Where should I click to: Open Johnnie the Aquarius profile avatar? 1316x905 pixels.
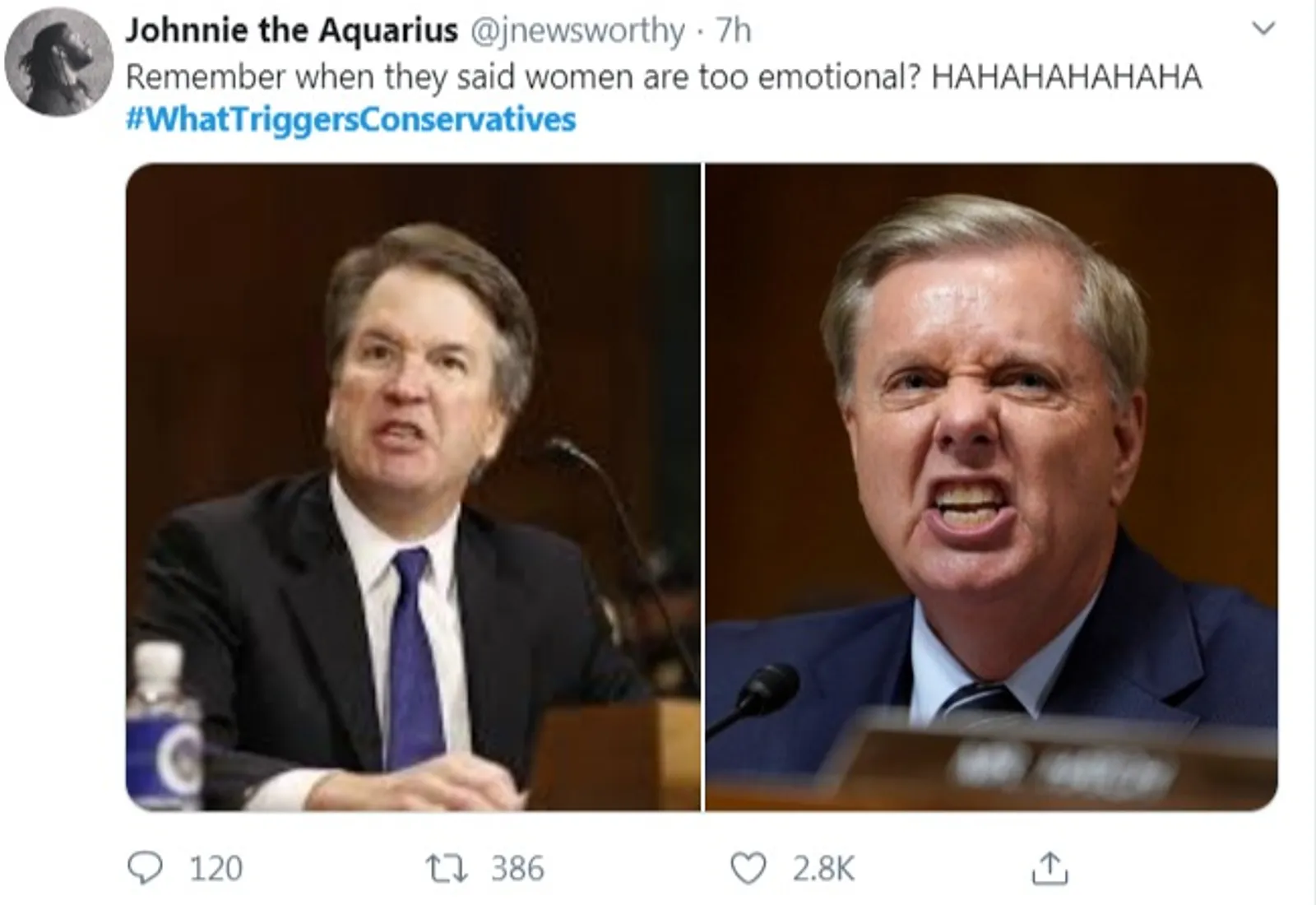pyautogui.click(x=58, y=63)
